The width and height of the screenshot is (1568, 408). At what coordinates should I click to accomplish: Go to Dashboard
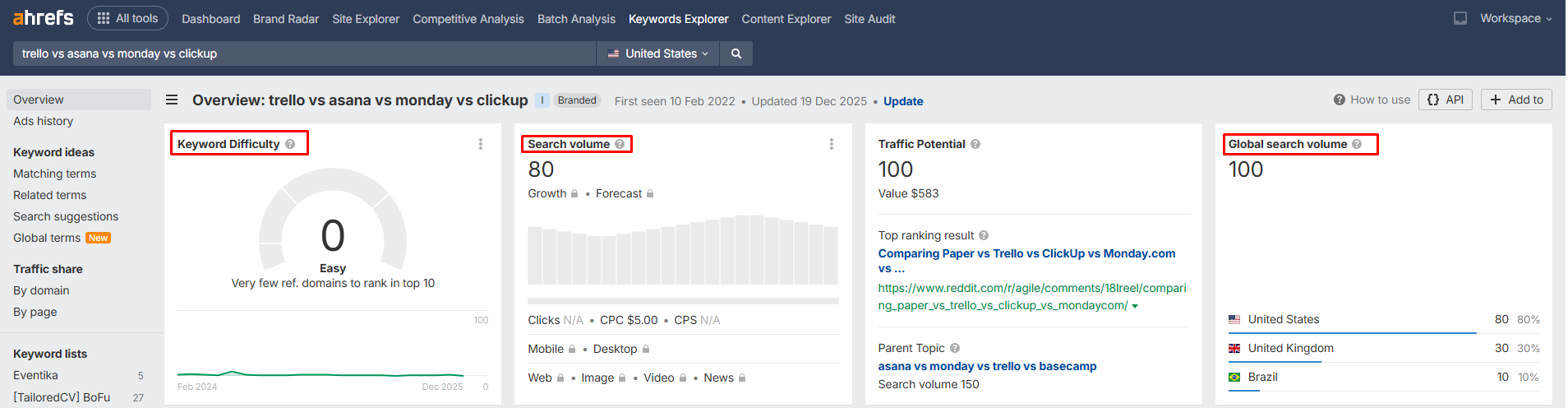tap(210, 19)
